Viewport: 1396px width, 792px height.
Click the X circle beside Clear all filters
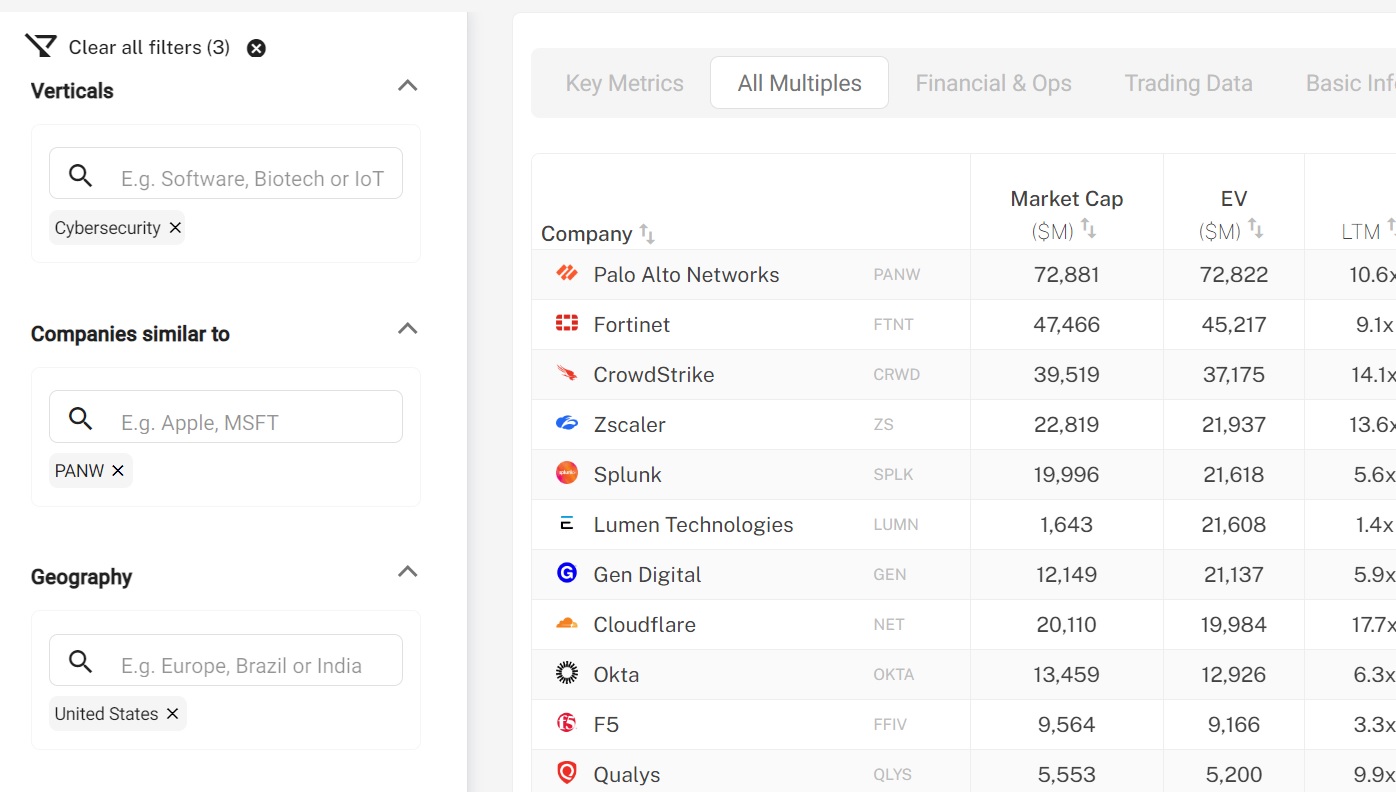(x=256, y=48)
